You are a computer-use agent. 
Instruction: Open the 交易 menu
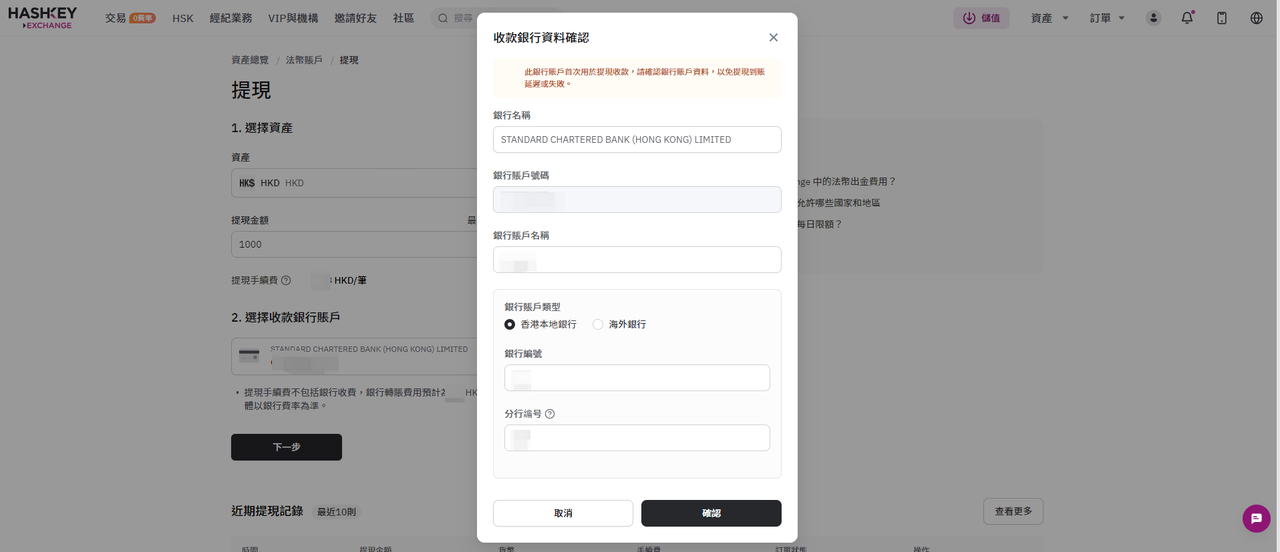point(115,18)
